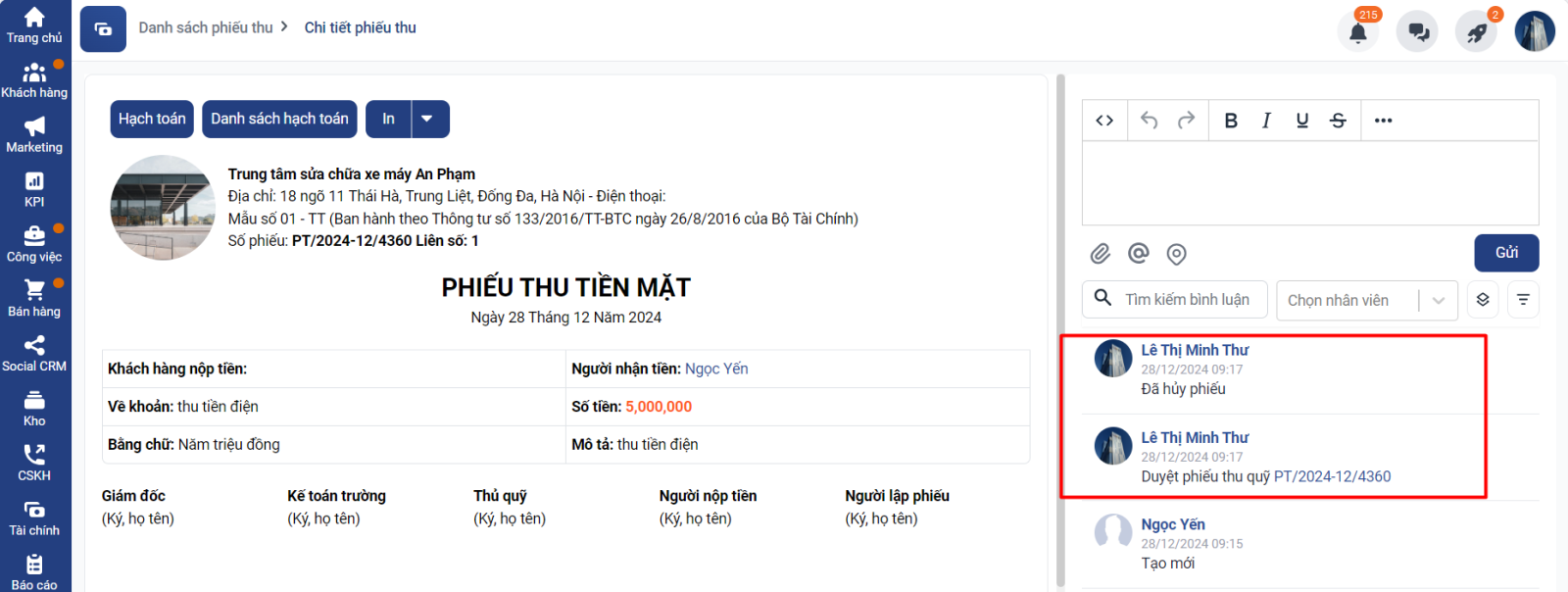The height and width of the screenshot is (592, 1568).
Task: Expand more editor options ellipsis
Action: [x=1383, y=121]
